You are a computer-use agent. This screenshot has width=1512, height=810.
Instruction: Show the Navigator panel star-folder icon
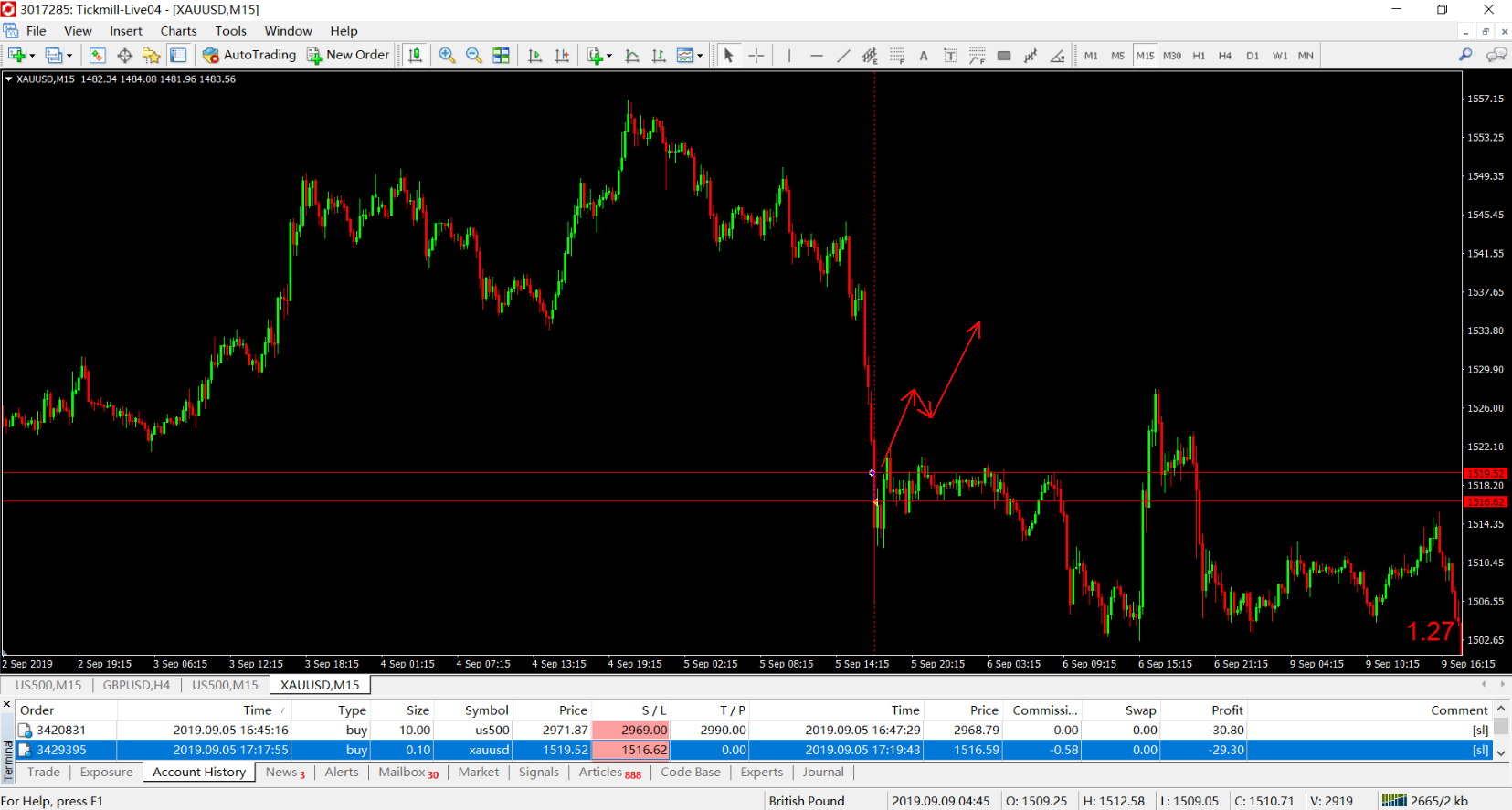[152, 56]
